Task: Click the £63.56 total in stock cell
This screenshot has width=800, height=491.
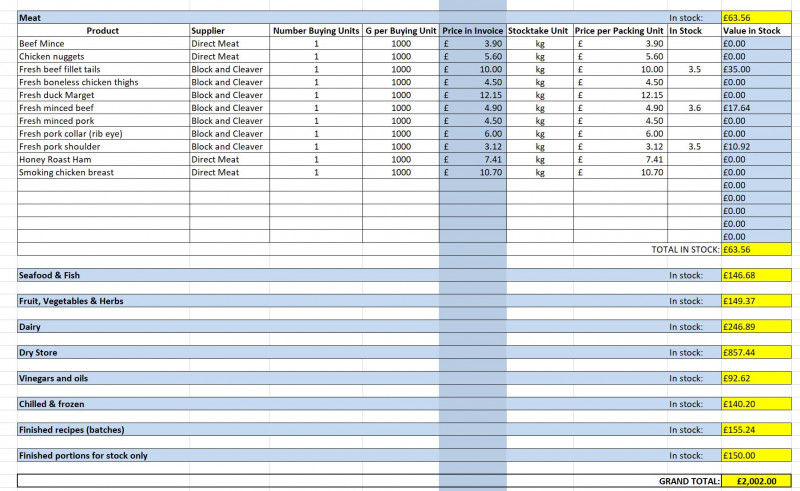Action: pyautogui.click(x=756, y=250)
